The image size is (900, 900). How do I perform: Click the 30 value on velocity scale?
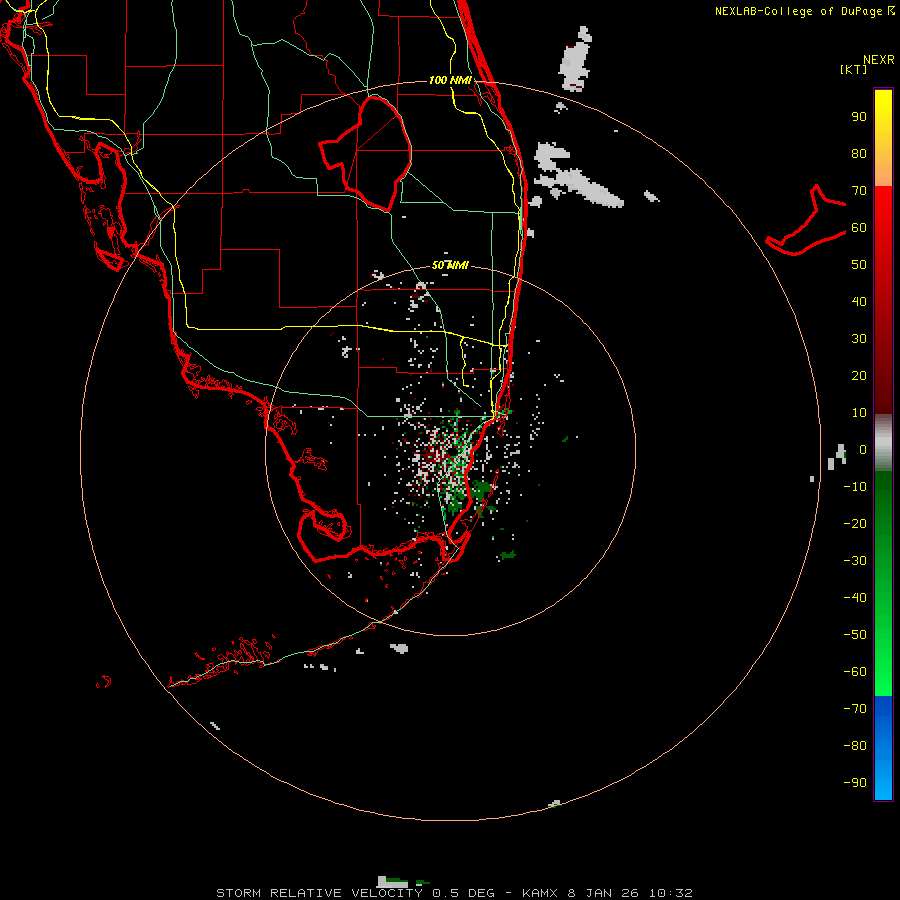(x=859, y=339)
